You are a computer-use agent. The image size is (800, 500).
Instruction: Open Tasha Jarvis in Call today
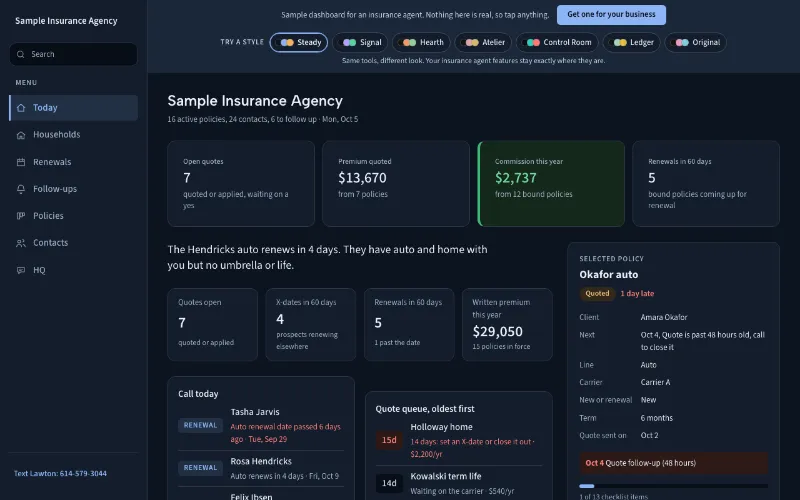(x=261, y=426)
